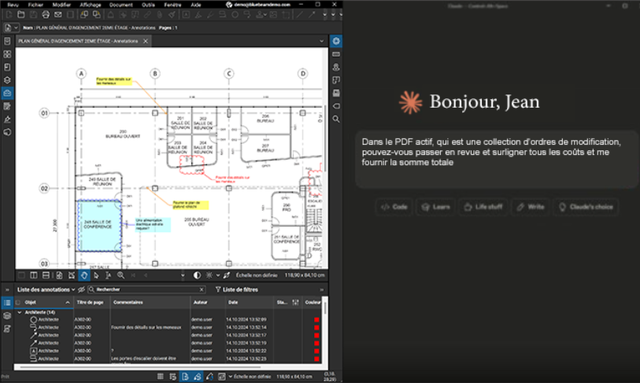This screenshot has width=640, height=383.
Task: Click the annotations list horizontal scrollbar
Action: tap(140, 367)
